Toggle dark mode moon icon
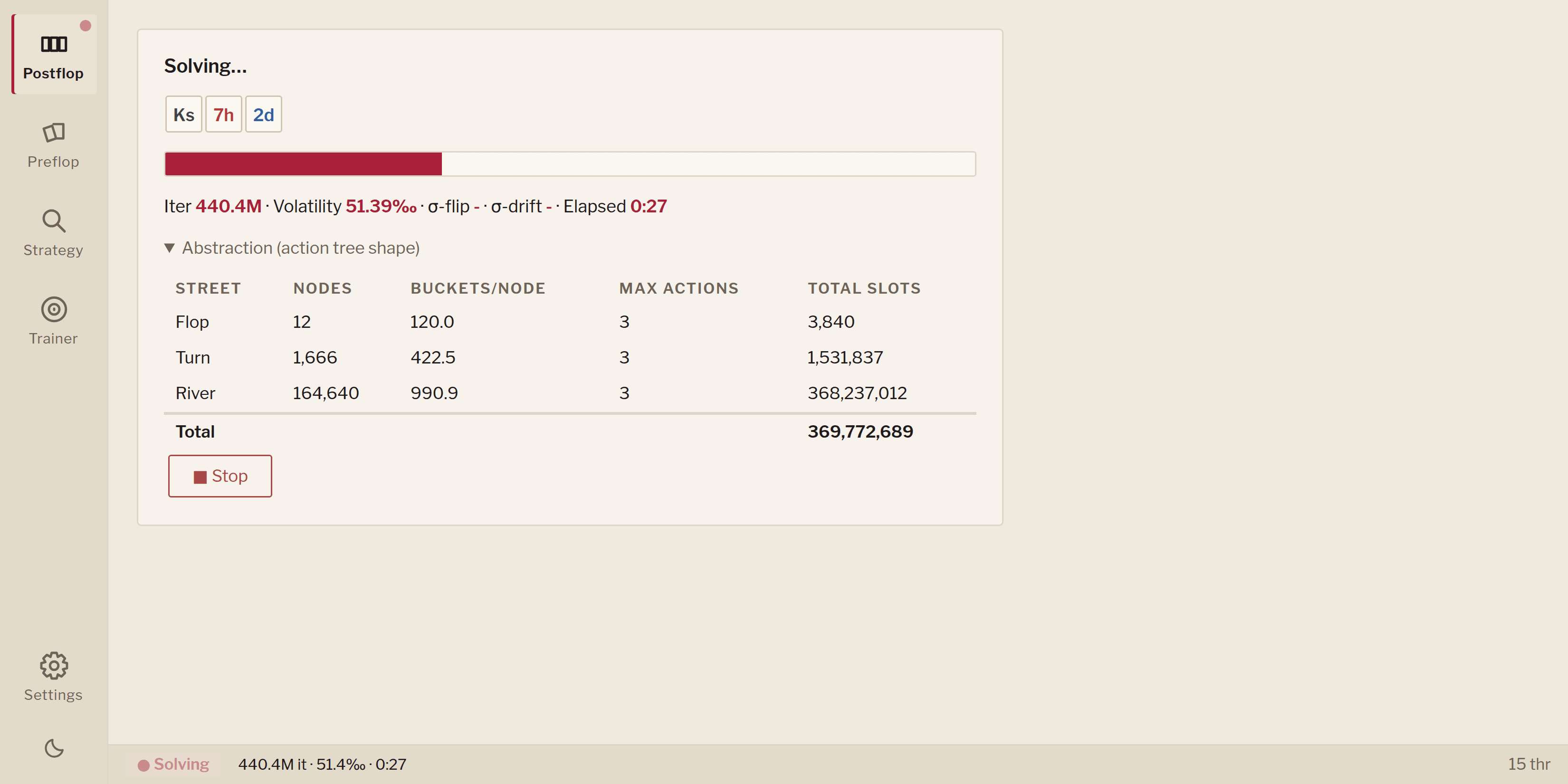The width and height of the screenshot is (1568, 784). click(x=54, y=748)
